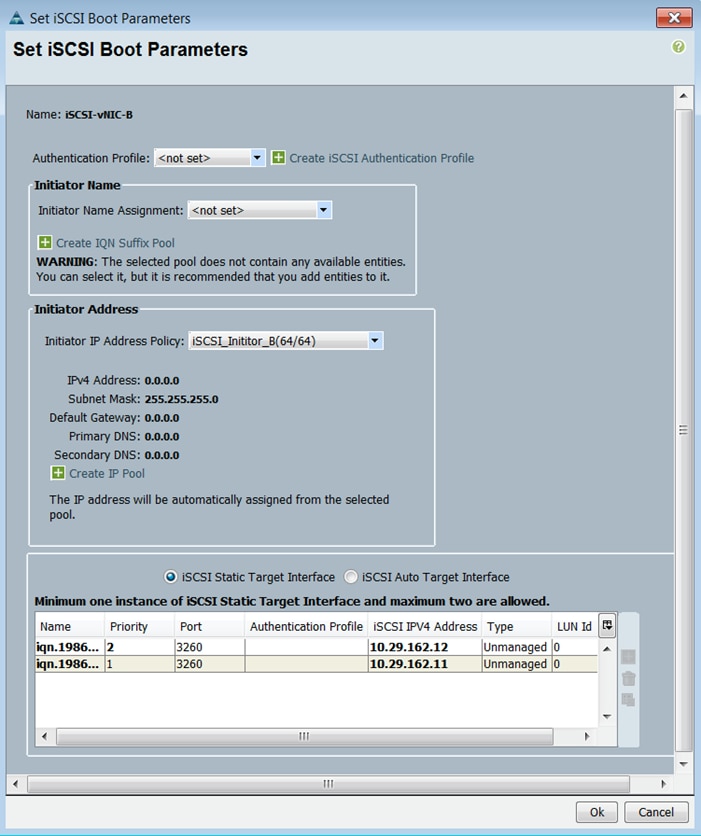Click the modify icon below the trash
This screenshot has width=701, height=836.
(629, 700)
